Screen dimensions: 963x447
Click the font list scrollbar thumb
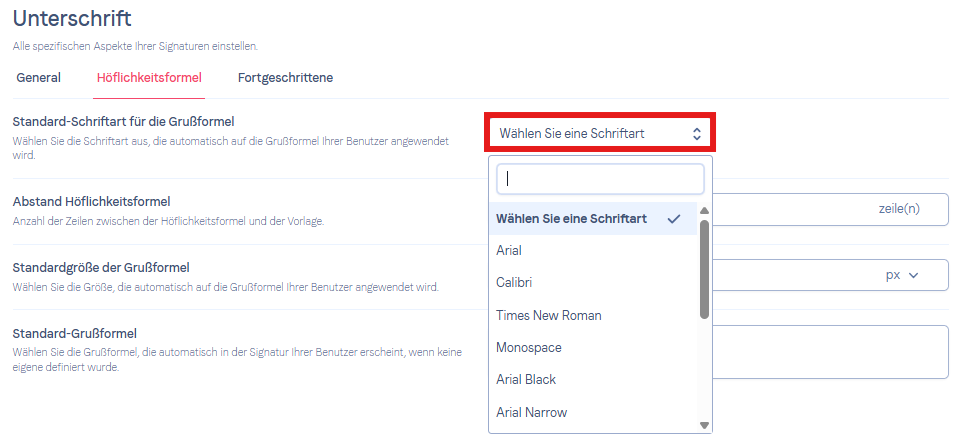tap(704, 270)
